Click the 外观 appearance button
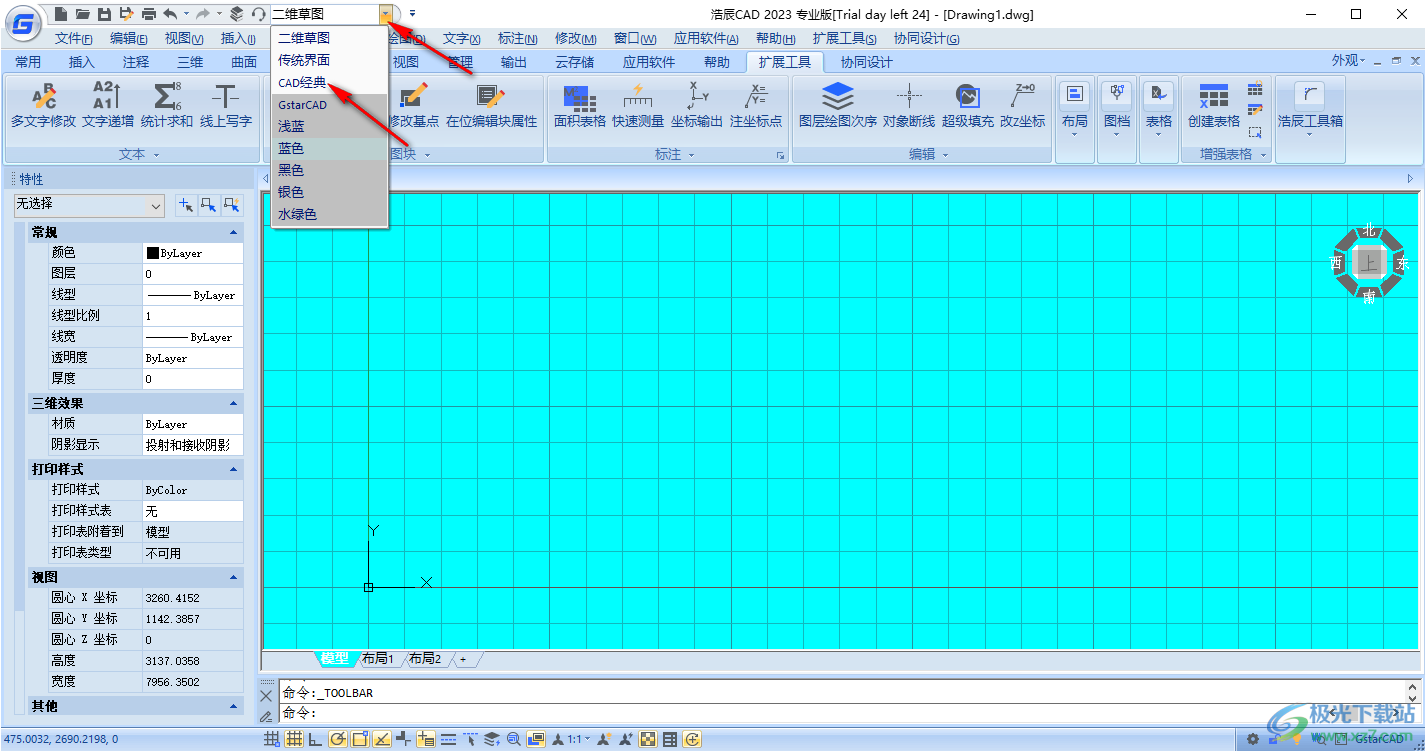Screen dimensions: 1426x752 pyautogui.click(x=1349, y=61)
